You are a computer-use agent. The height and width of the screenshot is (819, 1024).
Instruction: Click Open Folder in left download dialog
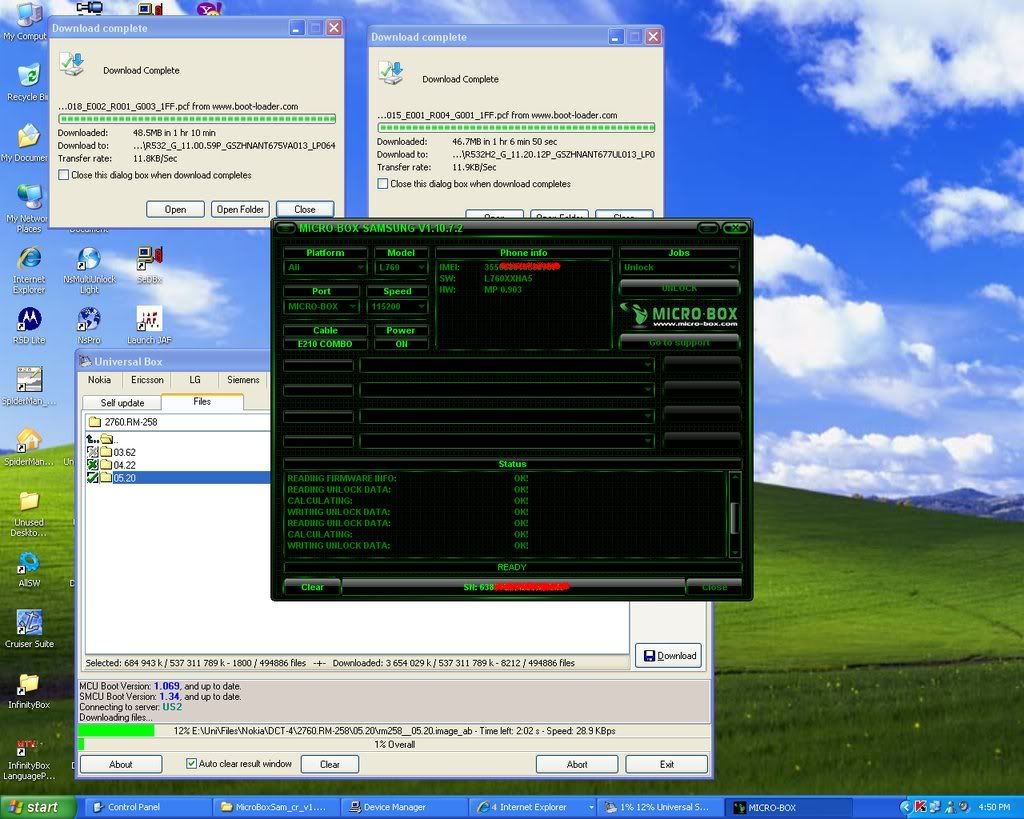click(240, 209)
